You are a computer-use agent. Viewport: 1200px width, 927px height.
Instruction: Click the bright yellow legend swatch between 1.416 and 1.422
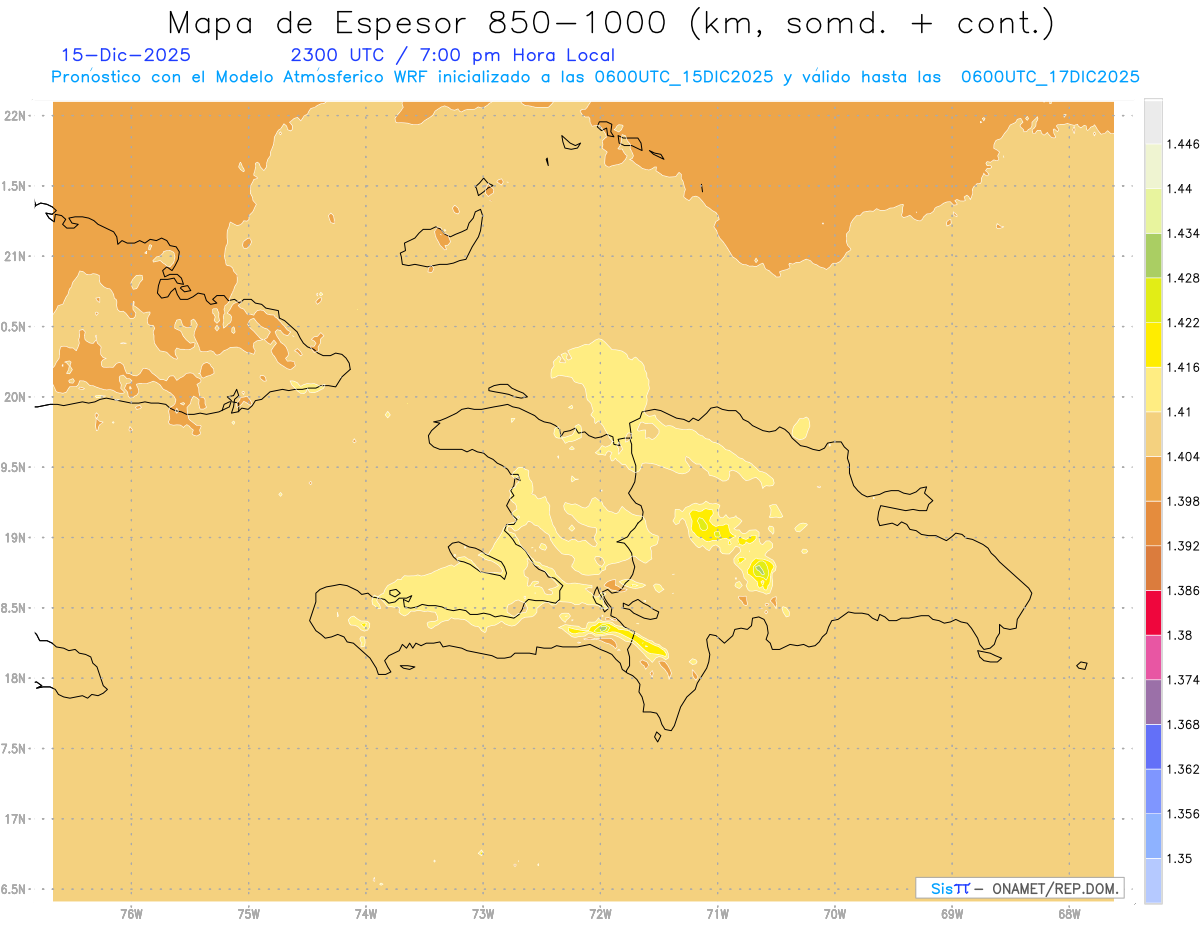tap(1153, 345)
